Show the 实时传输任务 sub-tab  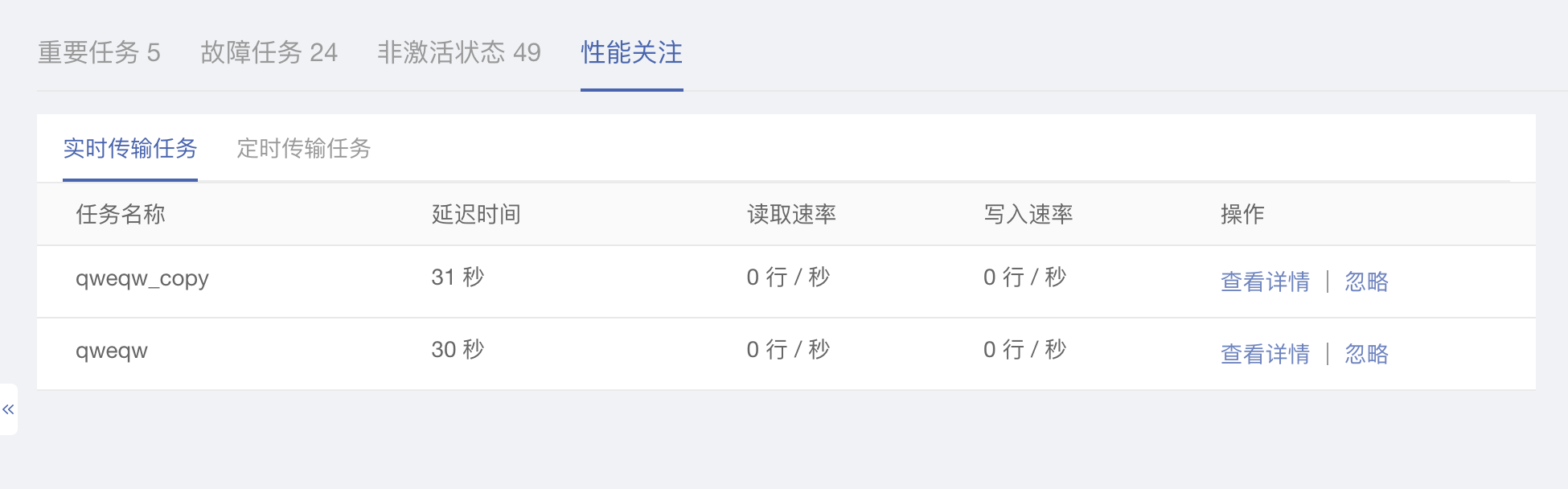click(x=130, y=149)
